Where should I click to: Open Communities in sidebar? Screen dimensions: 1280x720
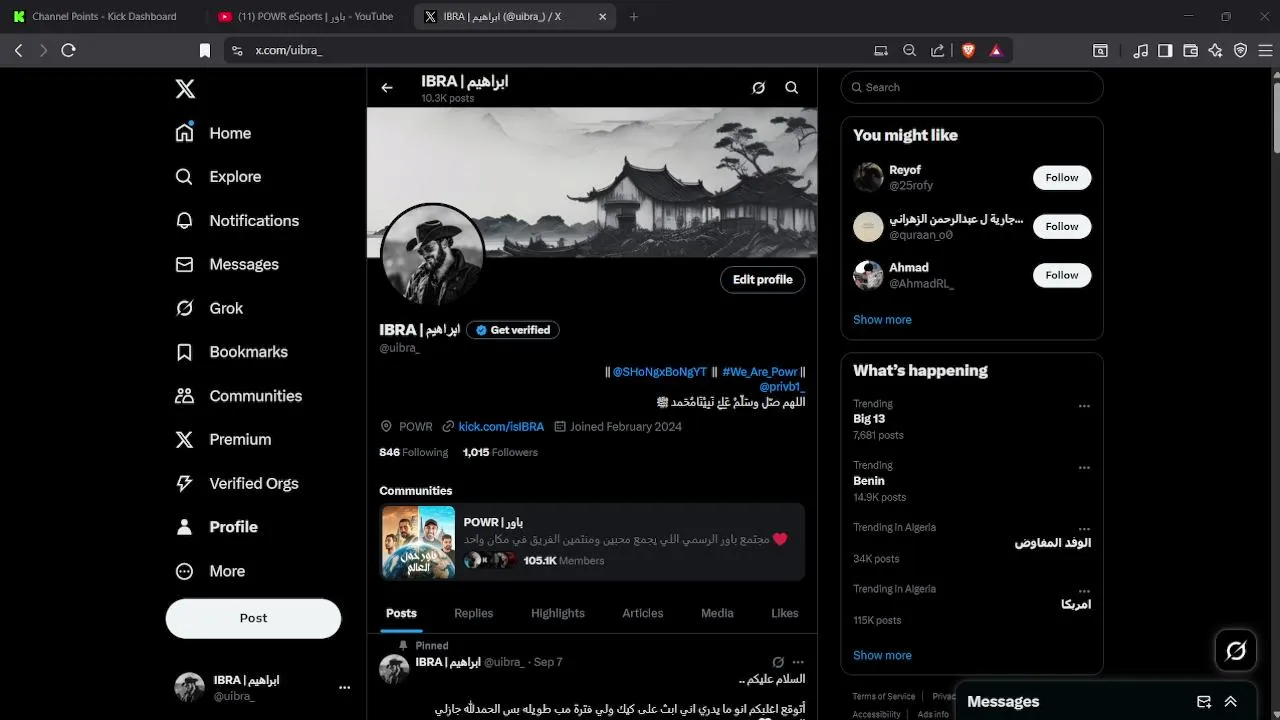pyautogui.click(x=238, y=396)
